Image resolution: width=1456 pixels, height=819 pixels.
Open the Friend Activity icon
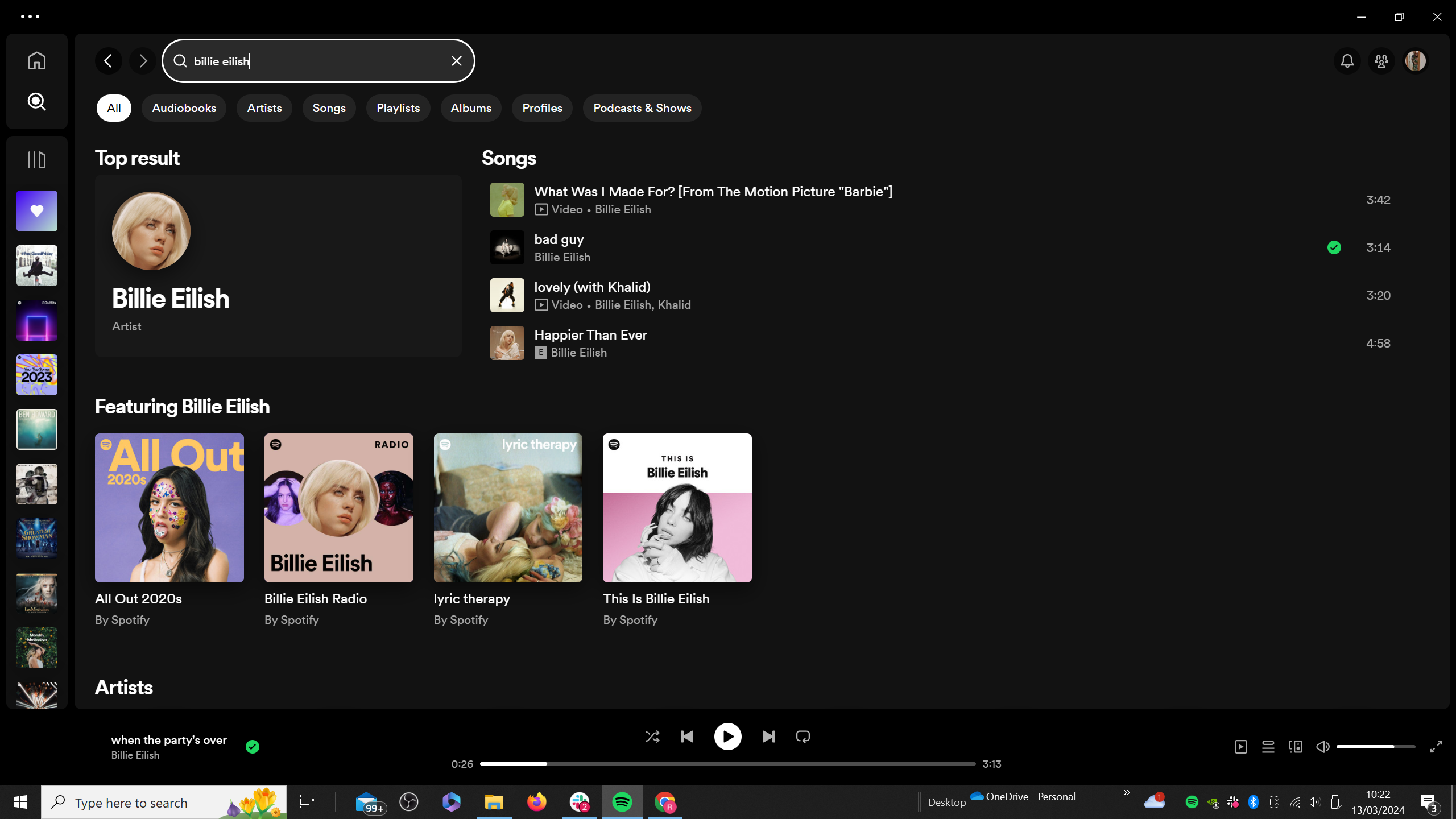pyautogui.click(x=1381, y=61)
